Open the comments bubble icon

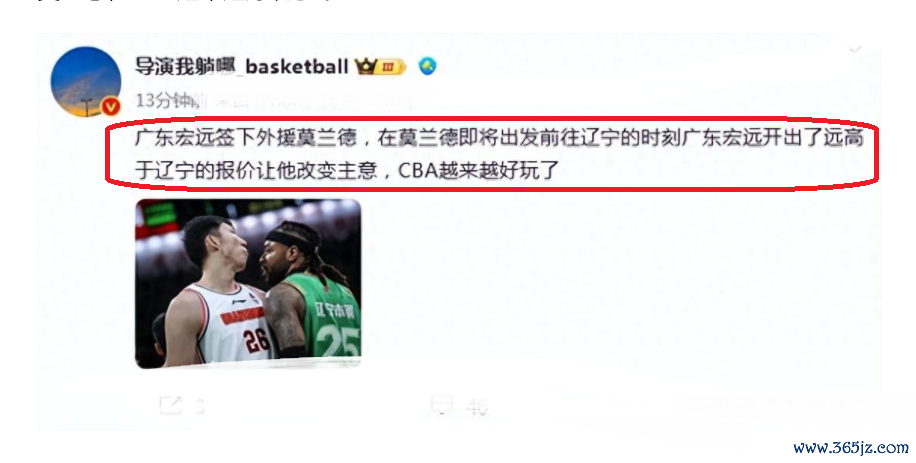click(x=441, y=404)
